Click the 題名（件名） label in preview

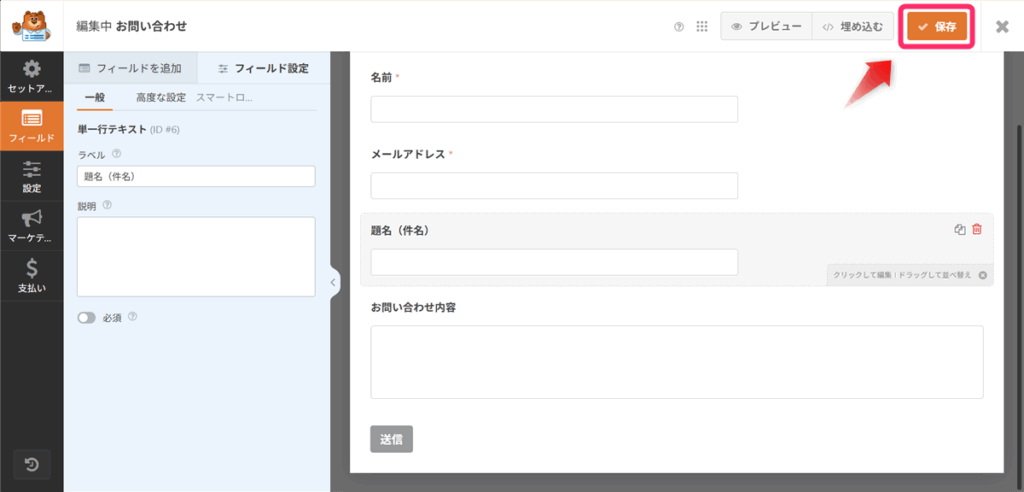click(400, 231)
